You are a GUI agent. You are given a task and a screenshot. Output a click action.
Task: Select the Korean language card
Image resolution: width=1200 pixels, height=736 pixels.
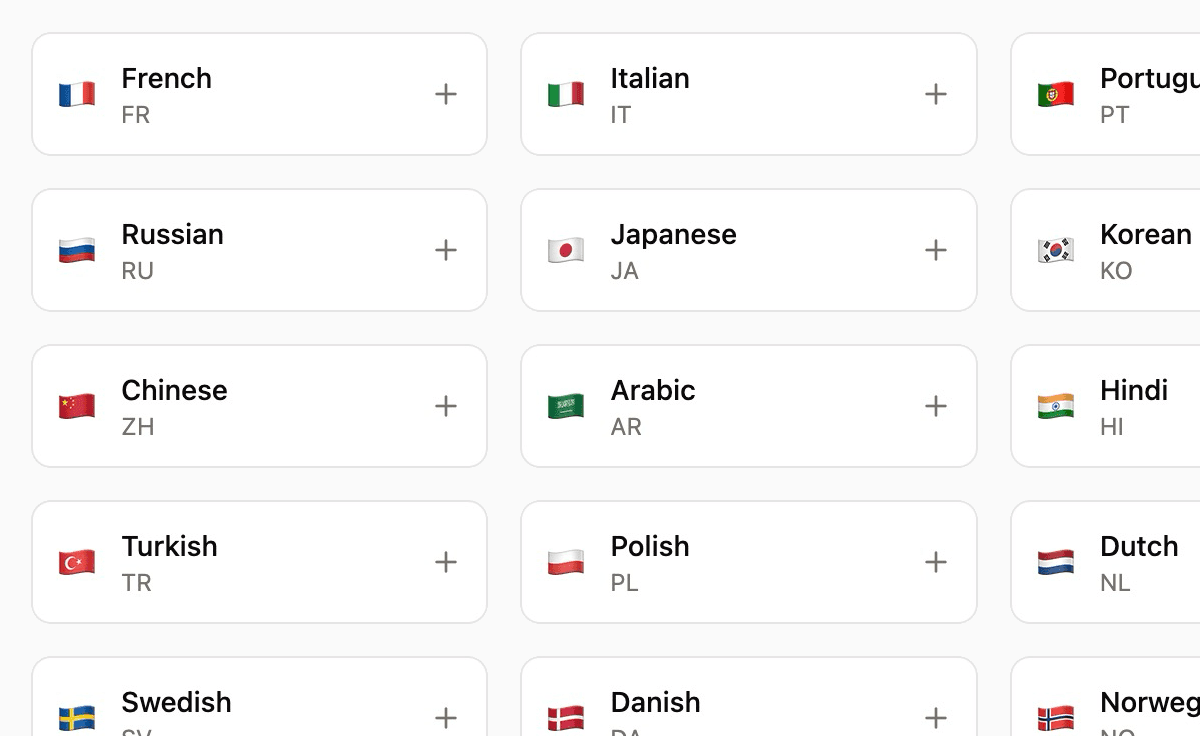[x=1105, y=249]
